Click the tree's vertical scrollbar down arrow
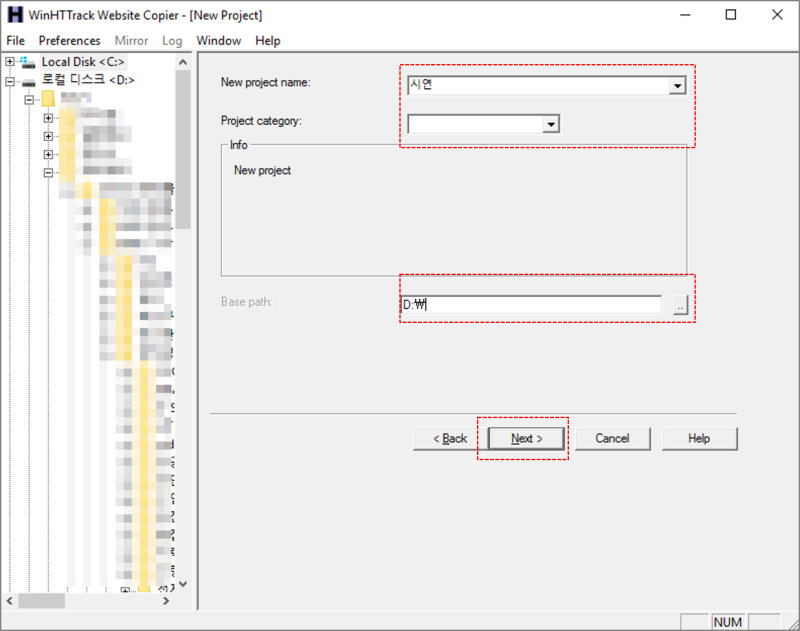The height and width of the screenshot is (631, 800). click(183, 584)
